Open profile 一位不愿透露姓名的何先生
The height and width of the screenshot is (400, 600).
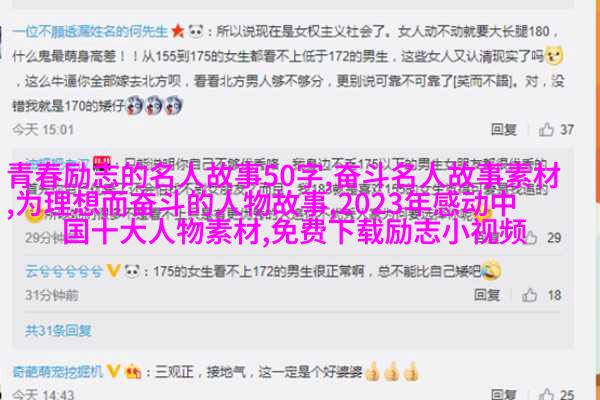[x=90, y=31]
